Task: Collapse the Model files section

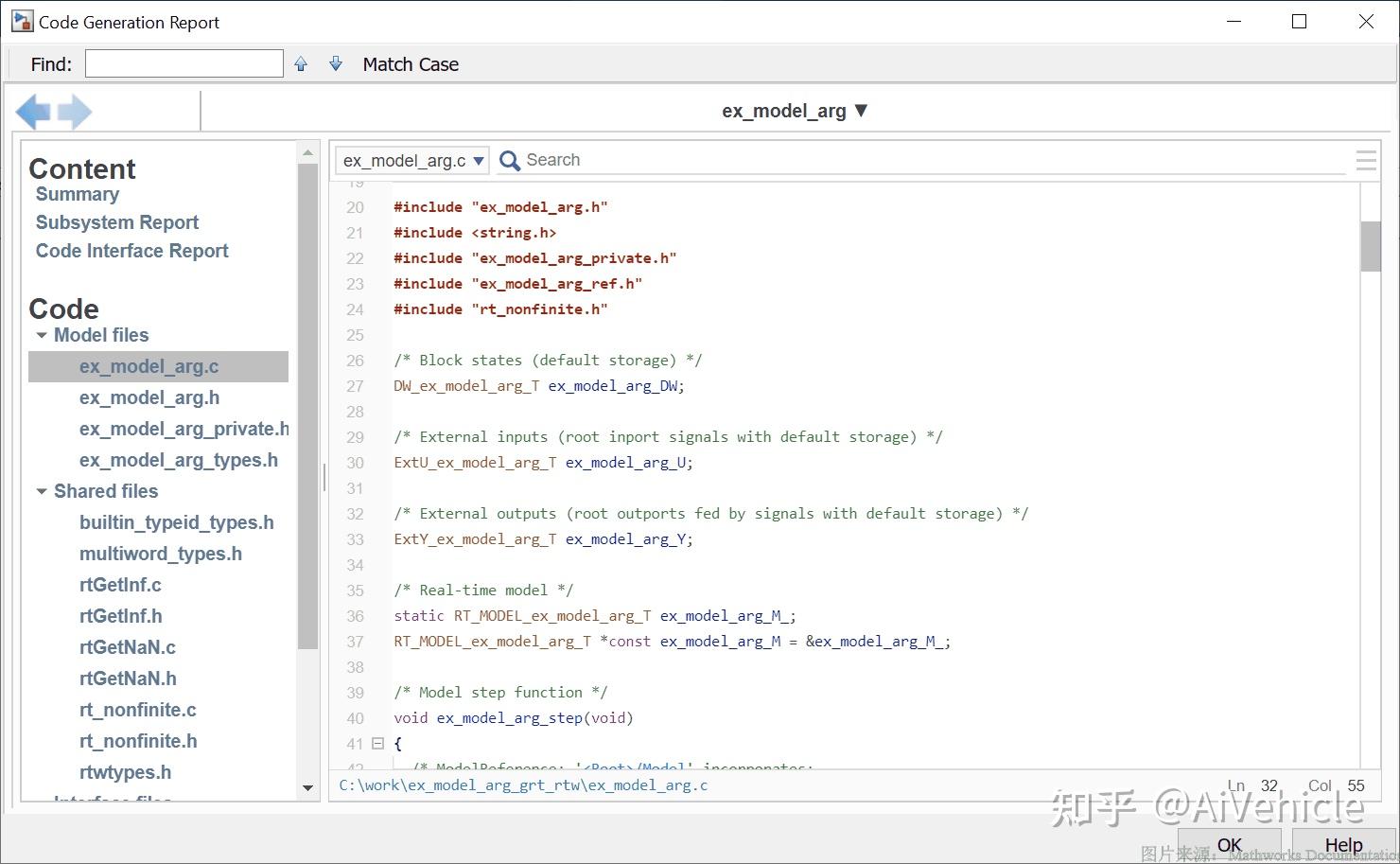Action: [41, 335]
